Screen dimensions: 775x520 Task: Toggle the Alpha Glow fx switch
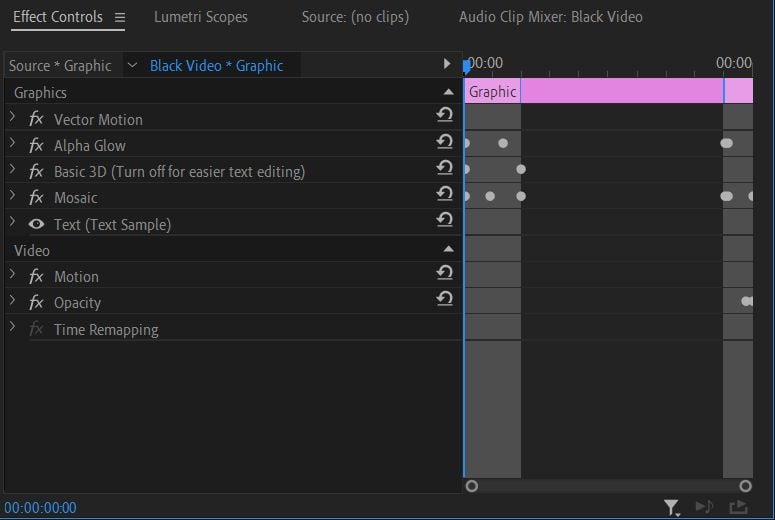[x=36, y=146]
